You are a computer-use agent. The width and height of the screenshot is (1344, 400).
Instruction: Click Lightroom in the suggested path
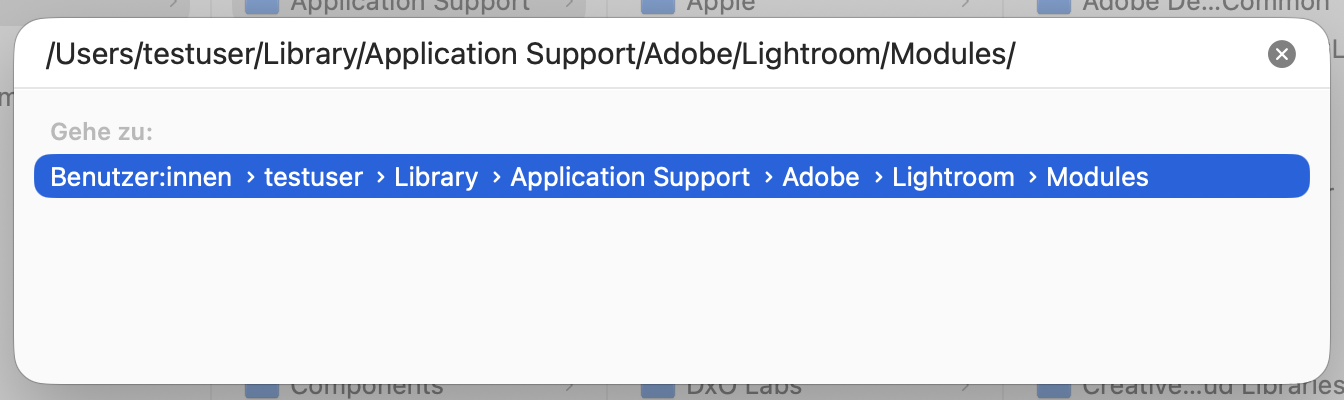[953, 177]
